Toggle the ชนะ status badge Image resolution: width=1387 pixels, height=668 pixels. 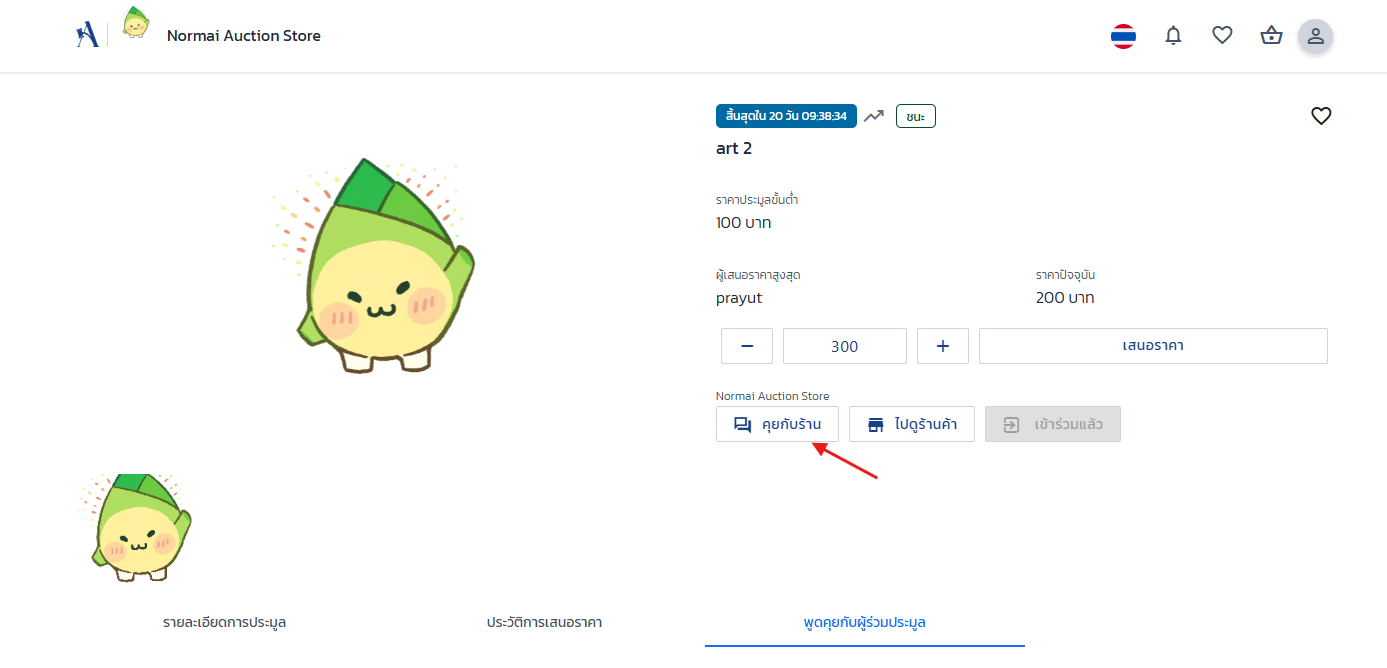pyautogui.click(x=915, y=115)
